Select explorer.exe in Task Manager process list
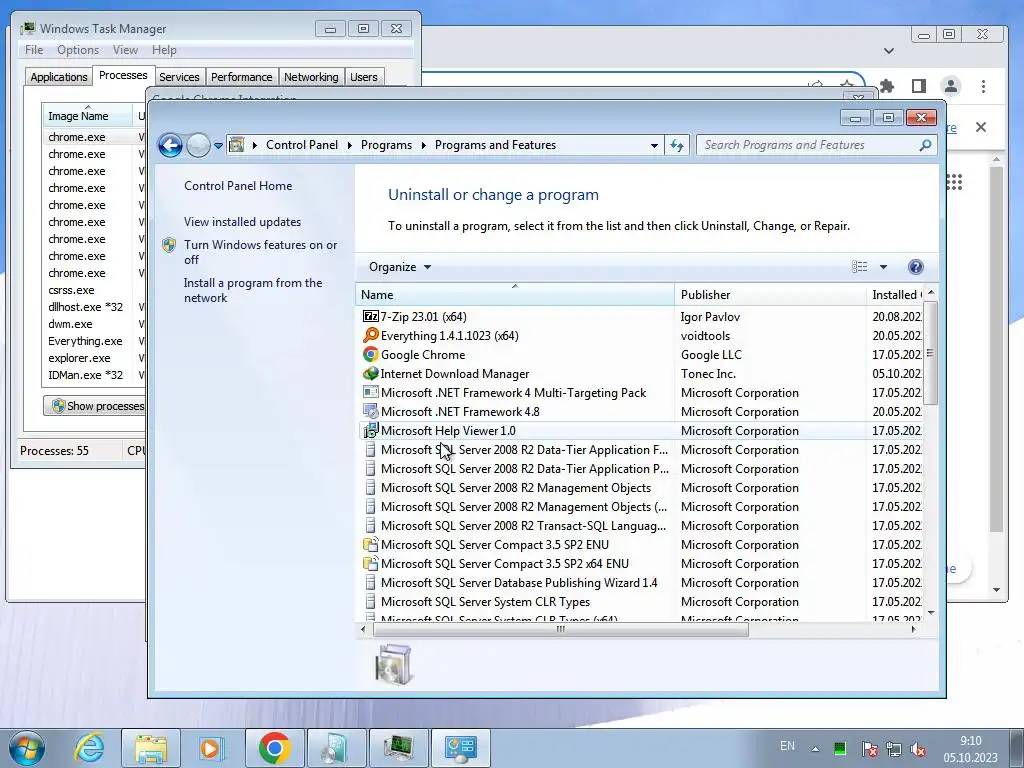The image size is (1024, 768). click(79, 358)
